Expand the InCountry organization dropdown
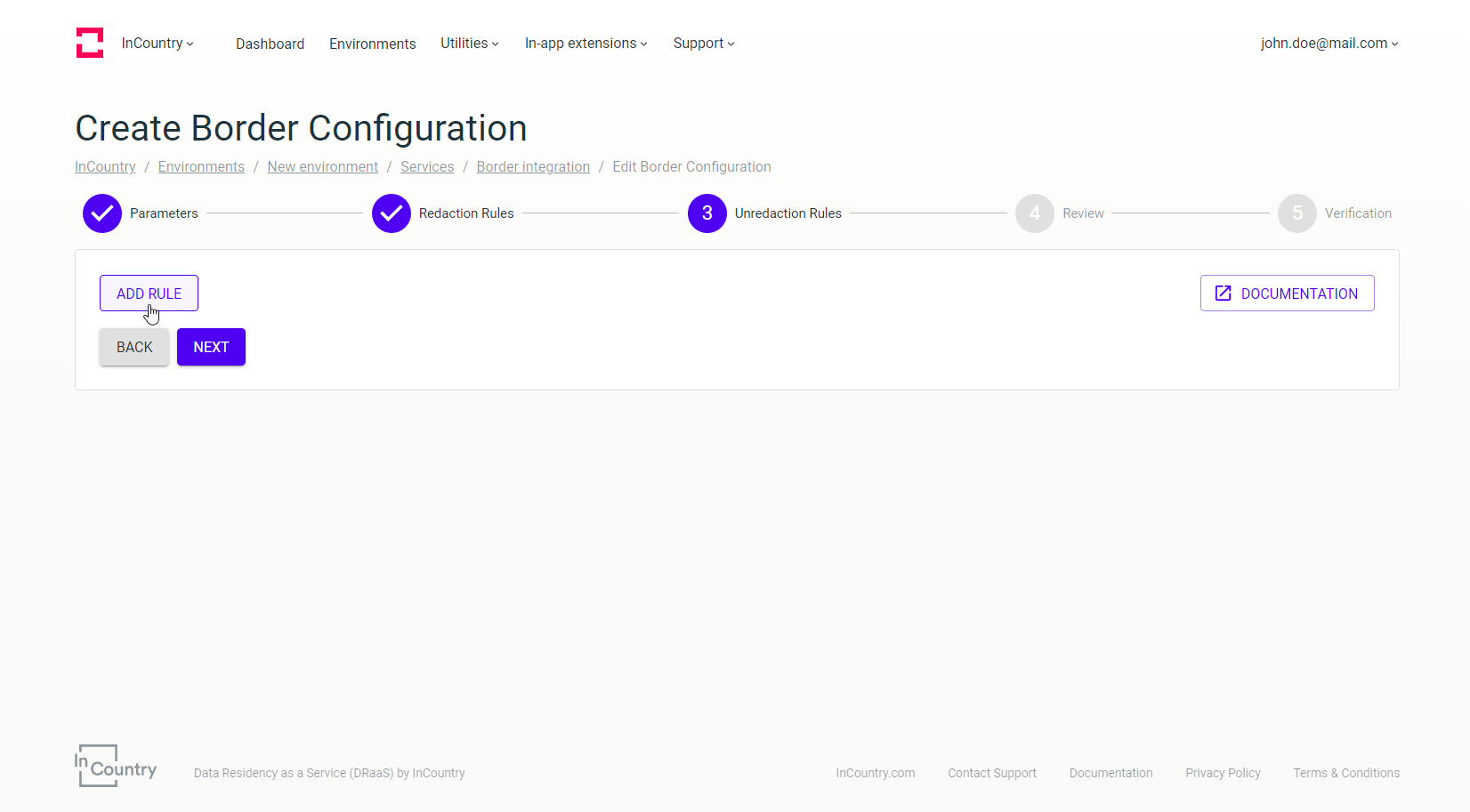The image size is (1470, 812). 157,43
